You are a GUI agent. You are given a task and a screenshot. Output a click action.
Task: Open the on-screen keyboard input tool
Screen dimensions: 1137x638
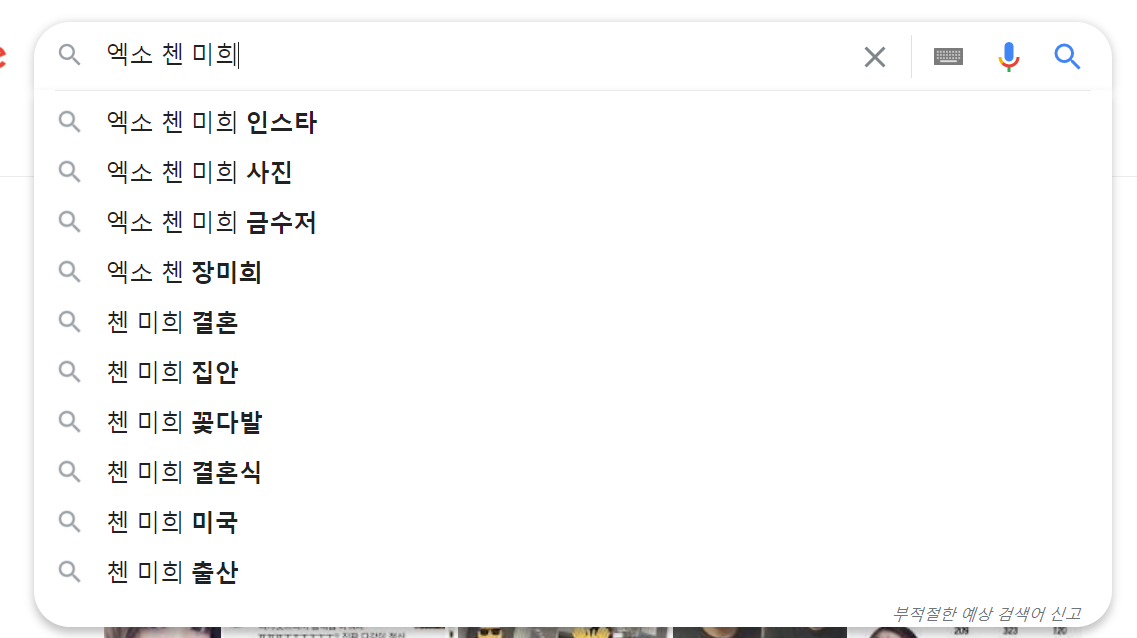click(948, 57)
